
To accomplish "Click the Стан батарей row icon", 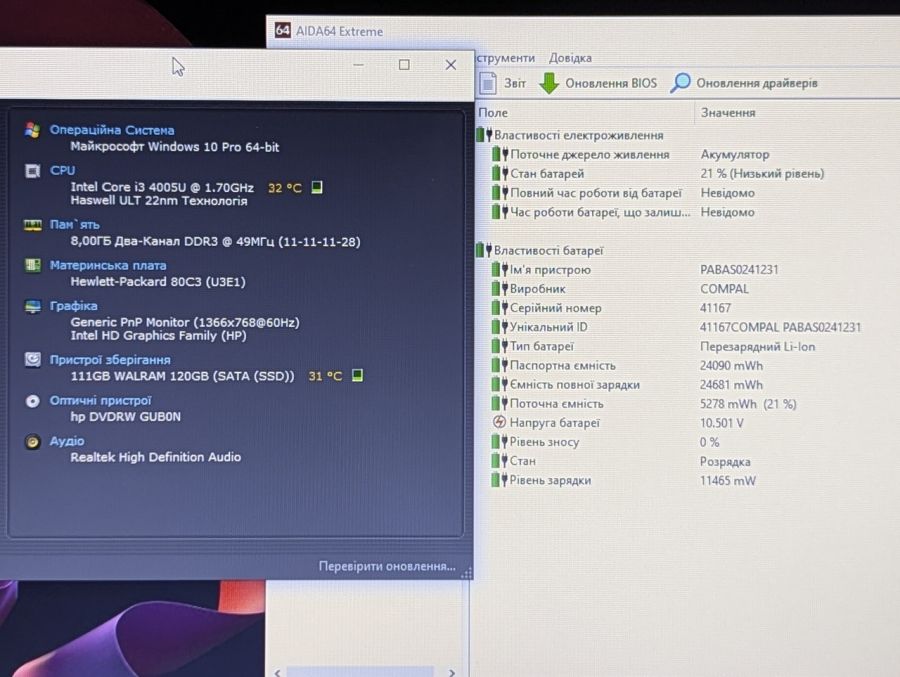I will (500, 173).
